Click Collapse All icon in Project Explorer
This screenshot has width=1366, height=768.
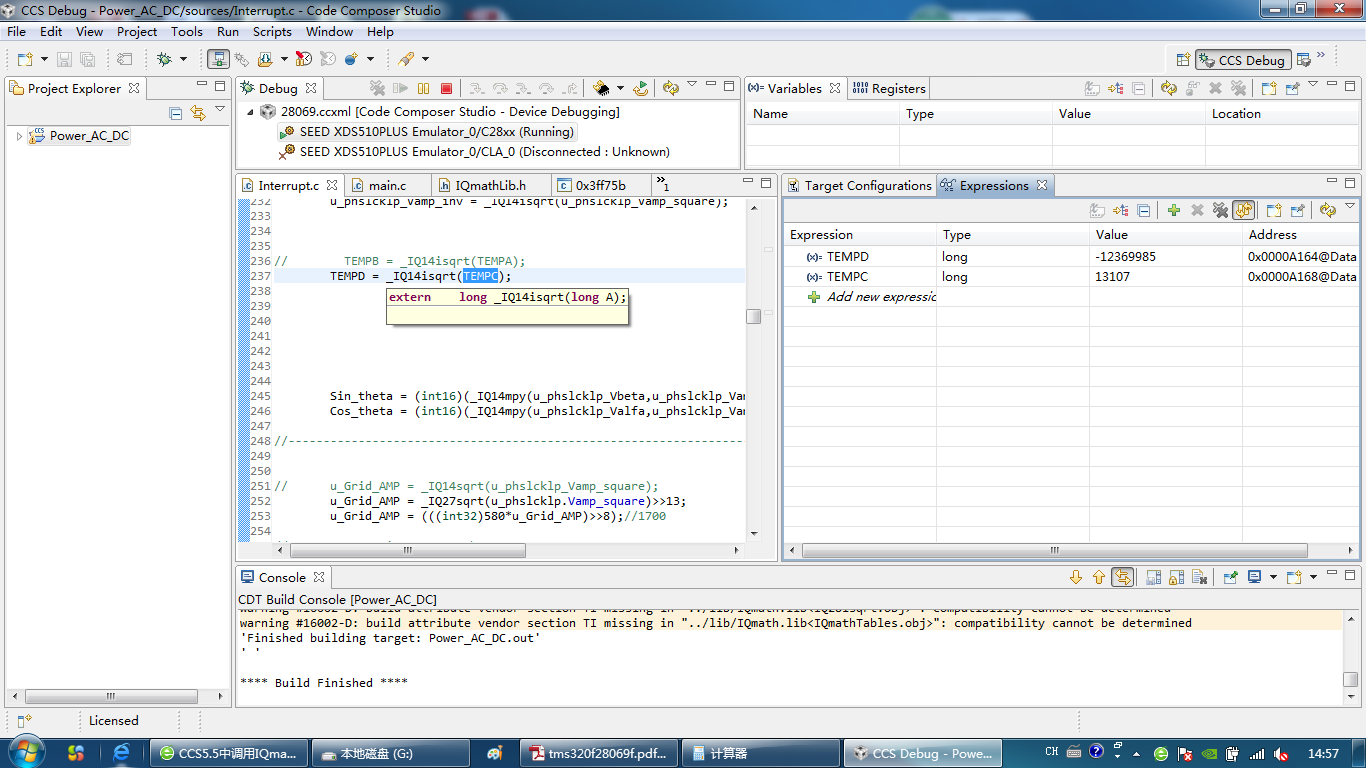[x=176, y=113]
